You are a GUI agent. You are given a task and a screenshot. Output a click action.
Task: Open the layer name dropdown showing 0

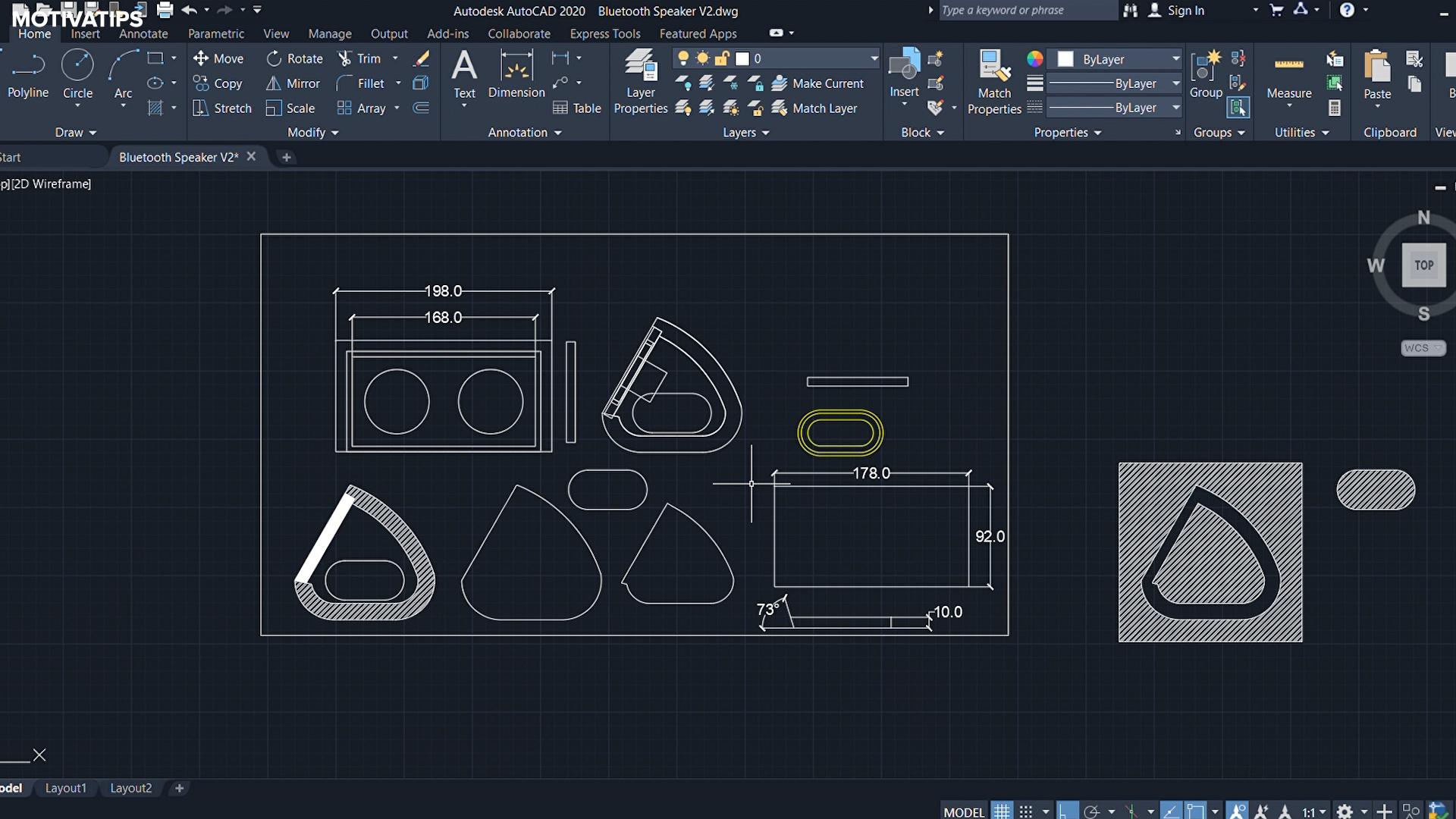(x=874, y=58)
